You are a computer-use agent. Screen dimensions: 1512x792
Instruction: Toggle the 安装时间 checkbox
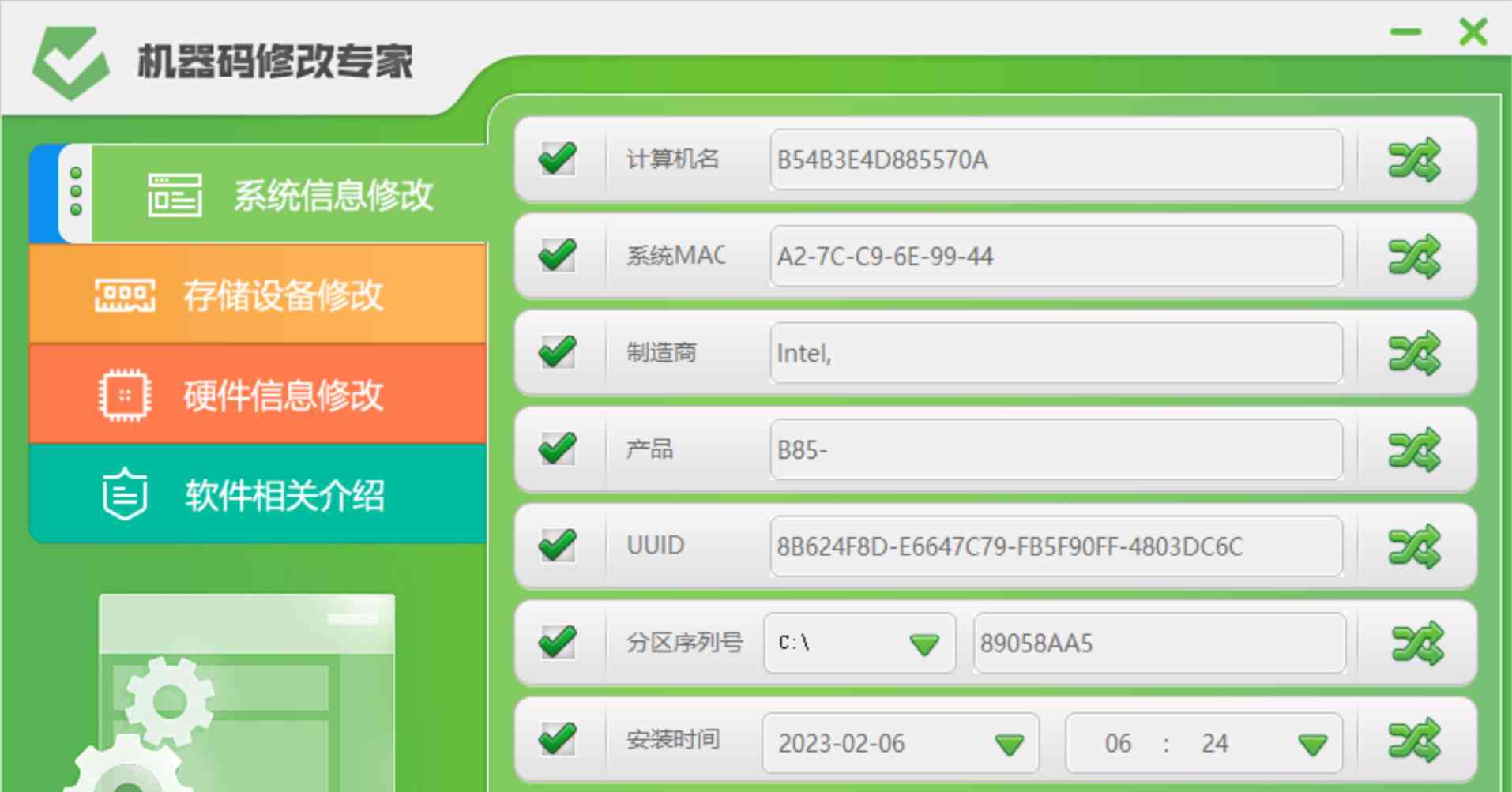click(558, 738)
